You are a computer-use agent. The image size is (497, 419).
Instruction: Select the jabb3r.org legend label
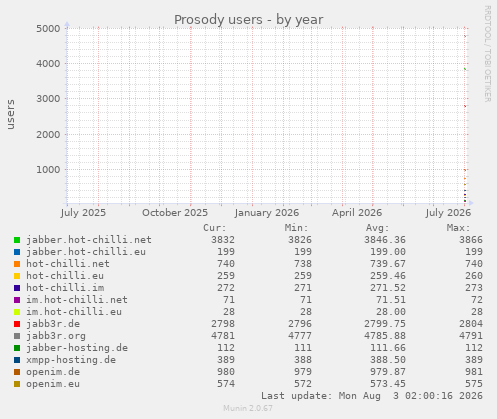coord(56,336)
